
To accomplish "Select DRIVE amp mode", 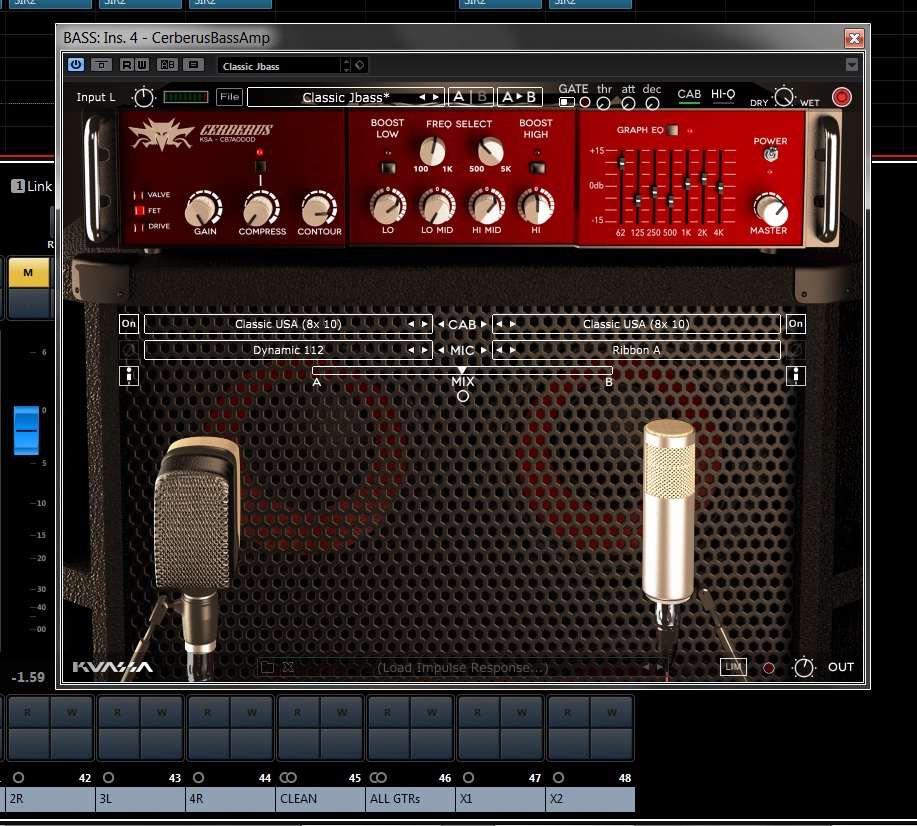I will tap(139, 226).
